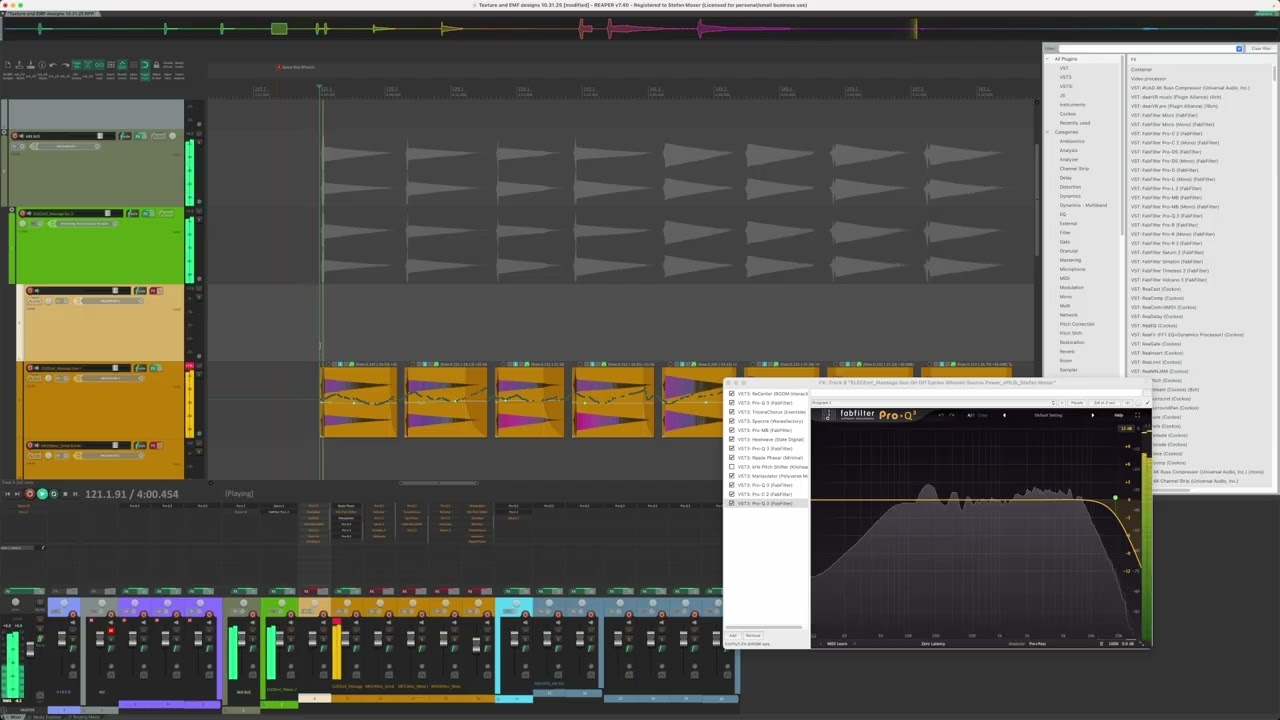Open the Param button in FX window
1280x720 pixels.
coord(1076,403)
